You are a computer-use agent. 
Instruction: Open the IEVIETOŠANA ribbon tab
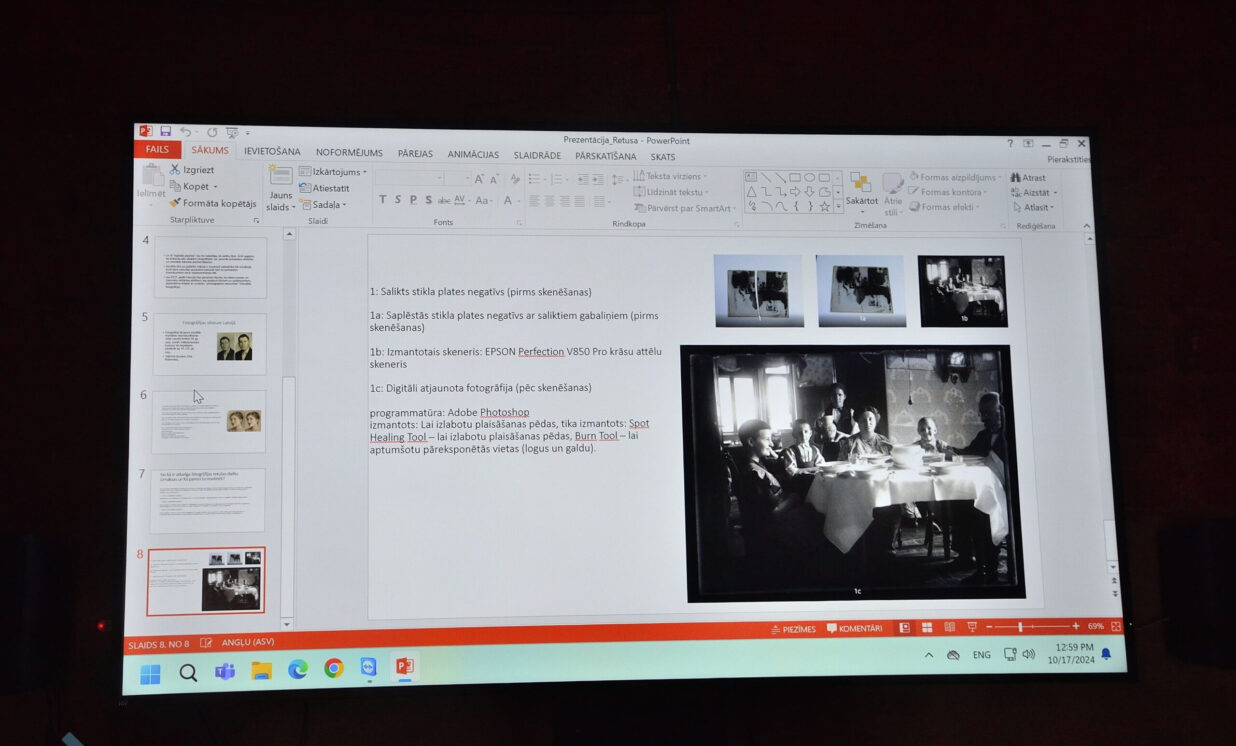[272, 152]
